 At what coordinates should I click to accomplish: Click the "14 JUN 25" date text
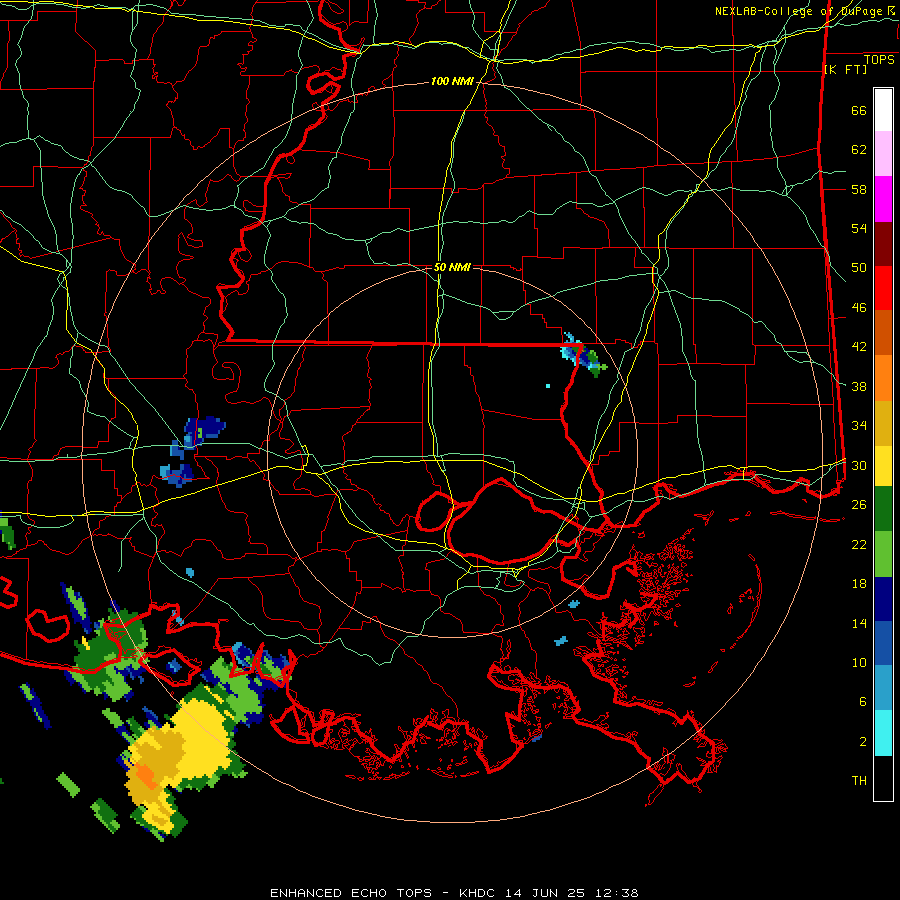click(x=544, y=893)
